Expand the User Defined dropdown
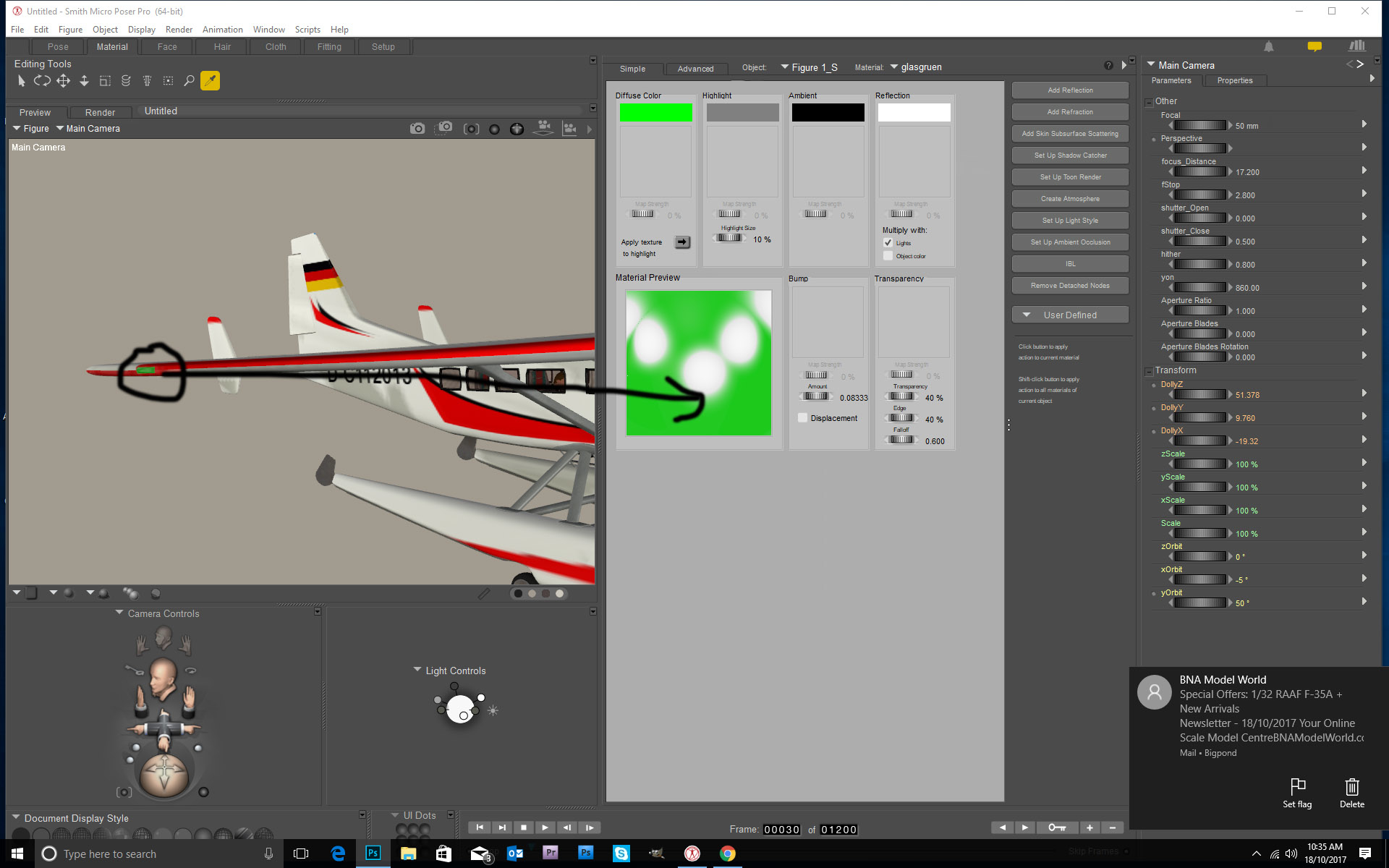1389x868 pixels. [1069, 315]
